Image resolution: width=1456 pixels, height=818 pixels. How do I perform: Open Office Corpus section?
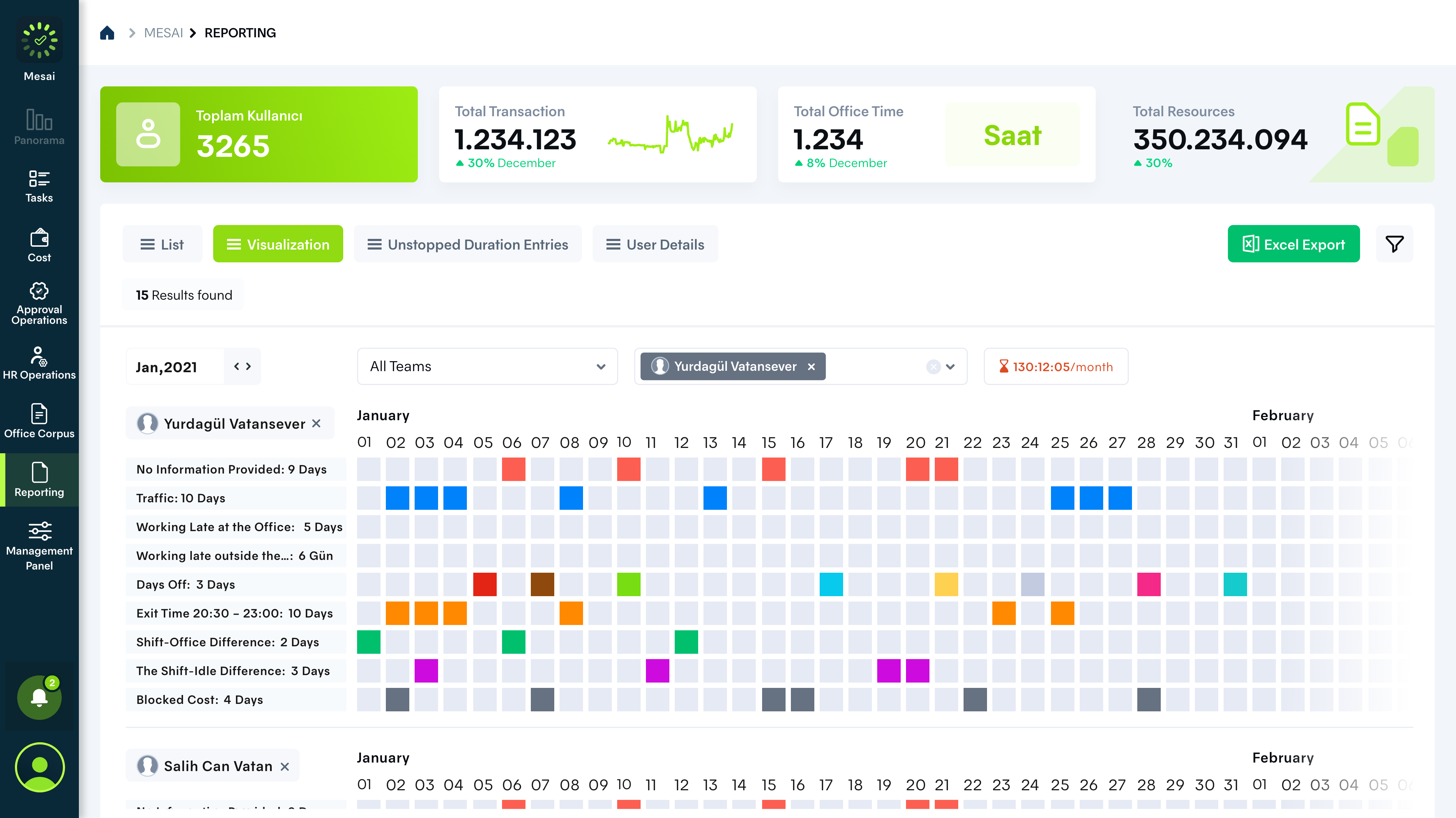(39, 422)
